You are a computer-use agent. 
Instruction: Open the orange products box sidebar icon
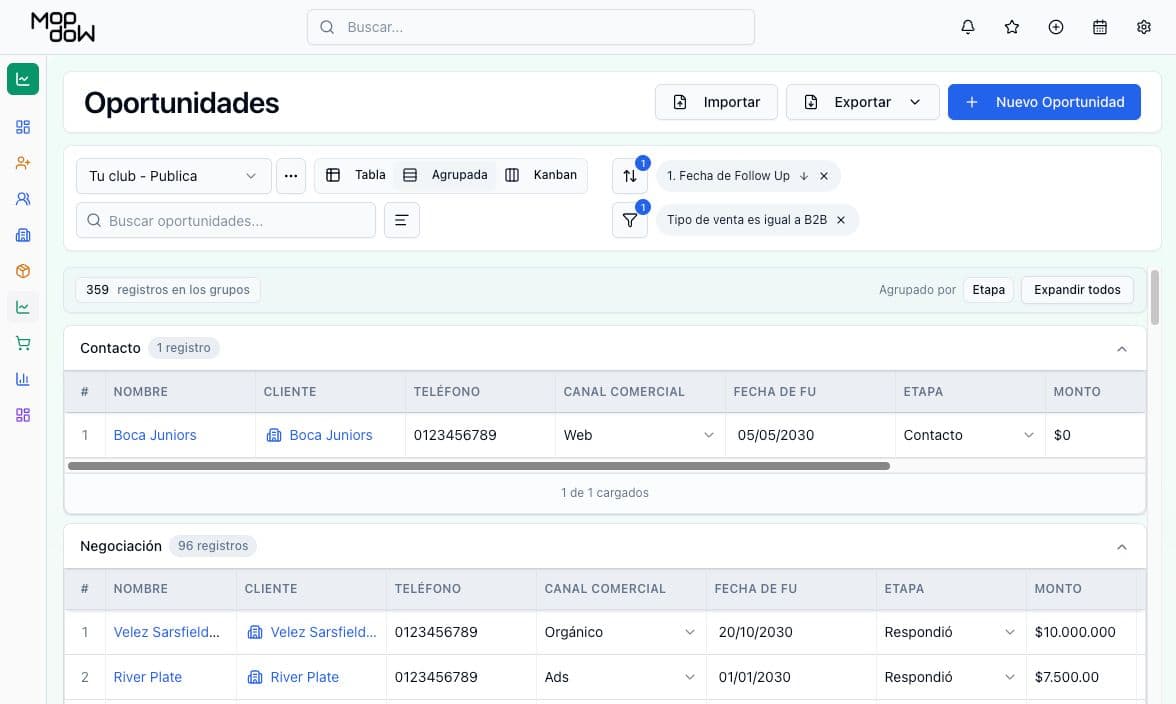[22, 271]
